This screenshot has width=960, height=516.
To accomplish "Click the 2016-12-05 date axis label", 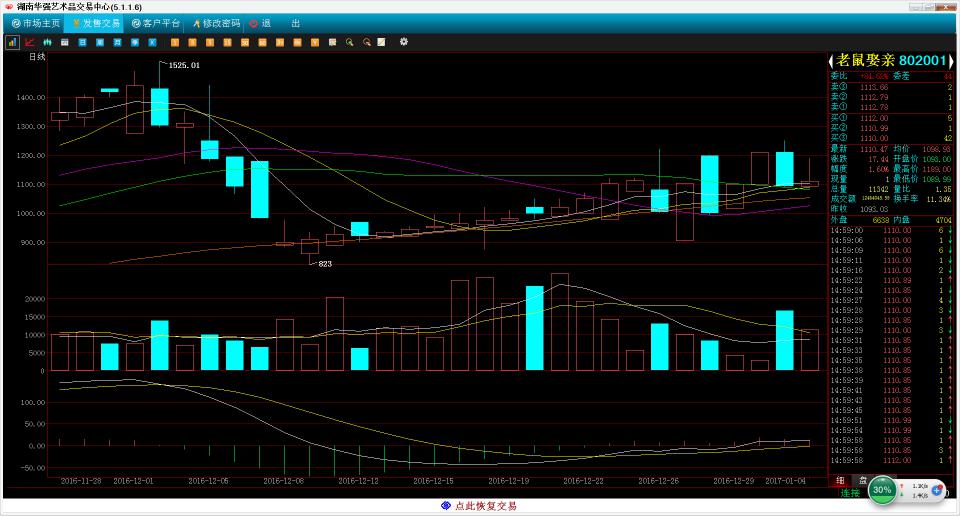I will coord(208,481).
